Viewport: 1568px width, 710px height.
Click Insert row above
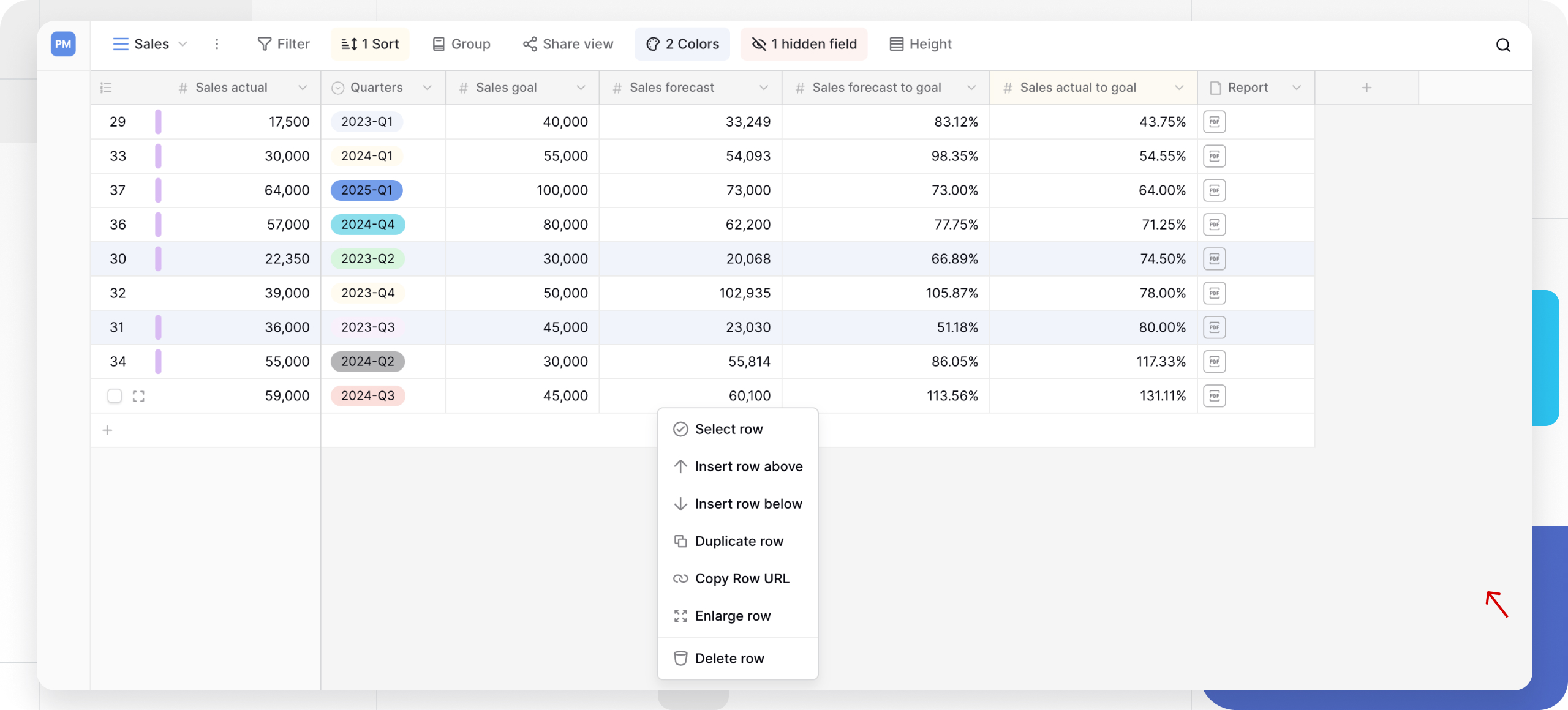(748, 466)
